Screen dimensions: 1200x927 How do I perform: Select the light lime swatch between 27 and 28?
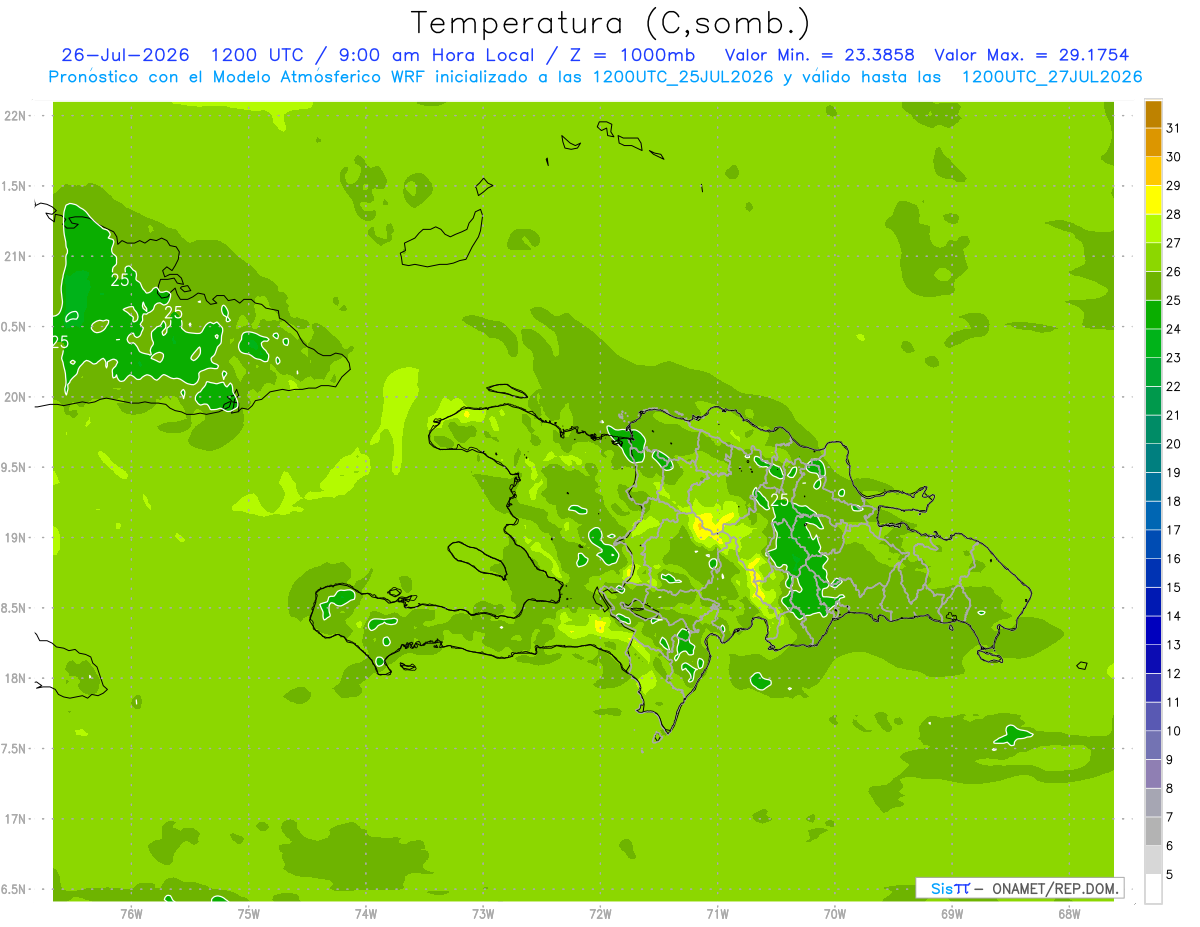(x=1153, y=228)
